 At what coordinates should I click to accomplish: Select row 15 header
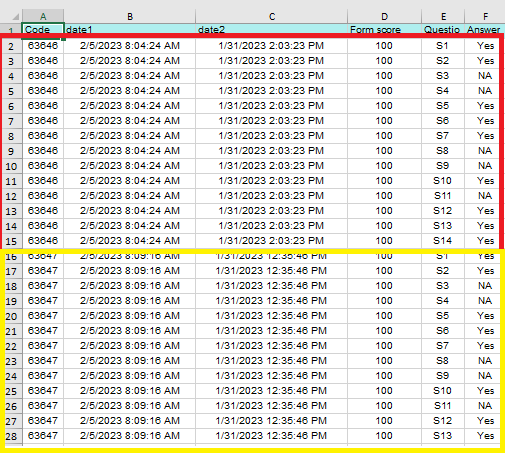coord(11,241)
